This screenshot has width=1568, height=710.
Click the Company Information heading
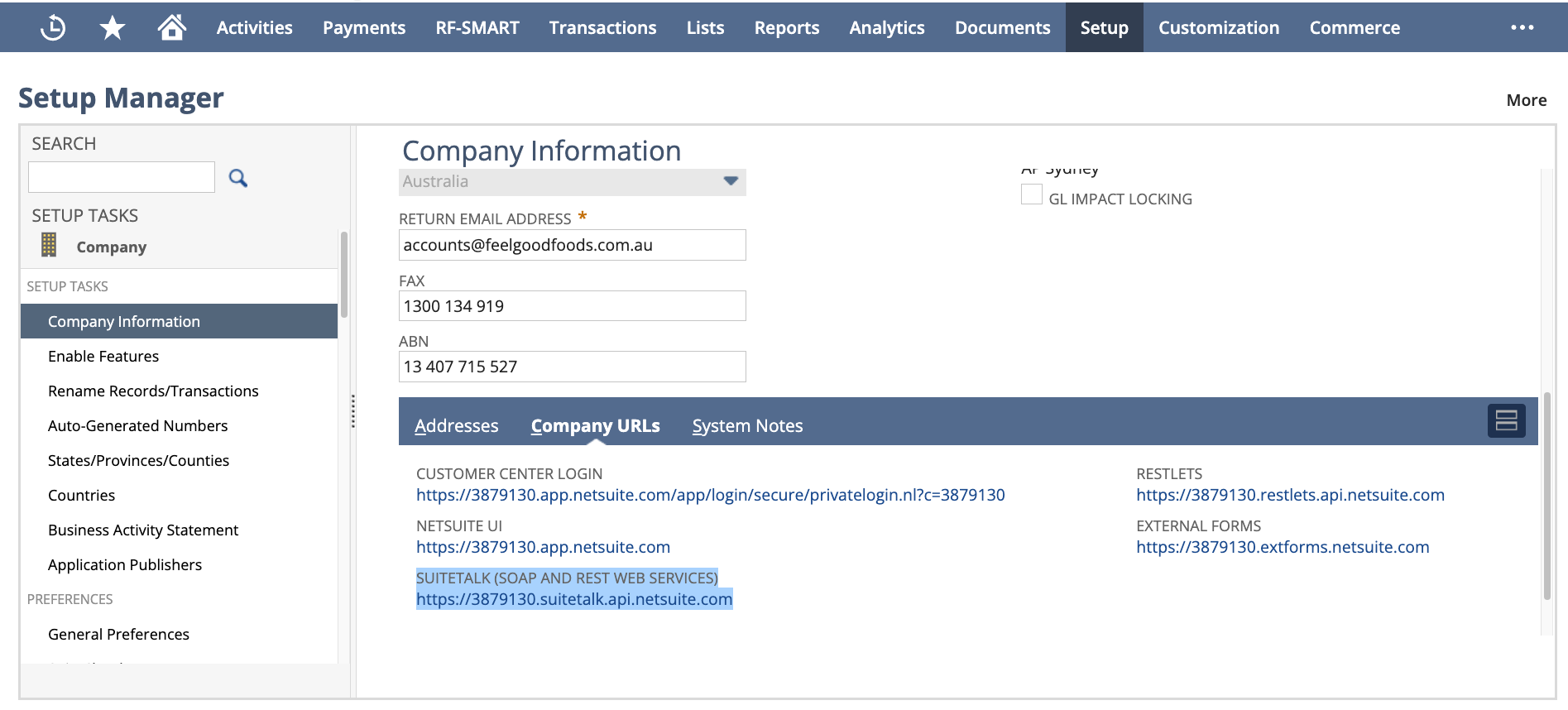tap(541, 151)
